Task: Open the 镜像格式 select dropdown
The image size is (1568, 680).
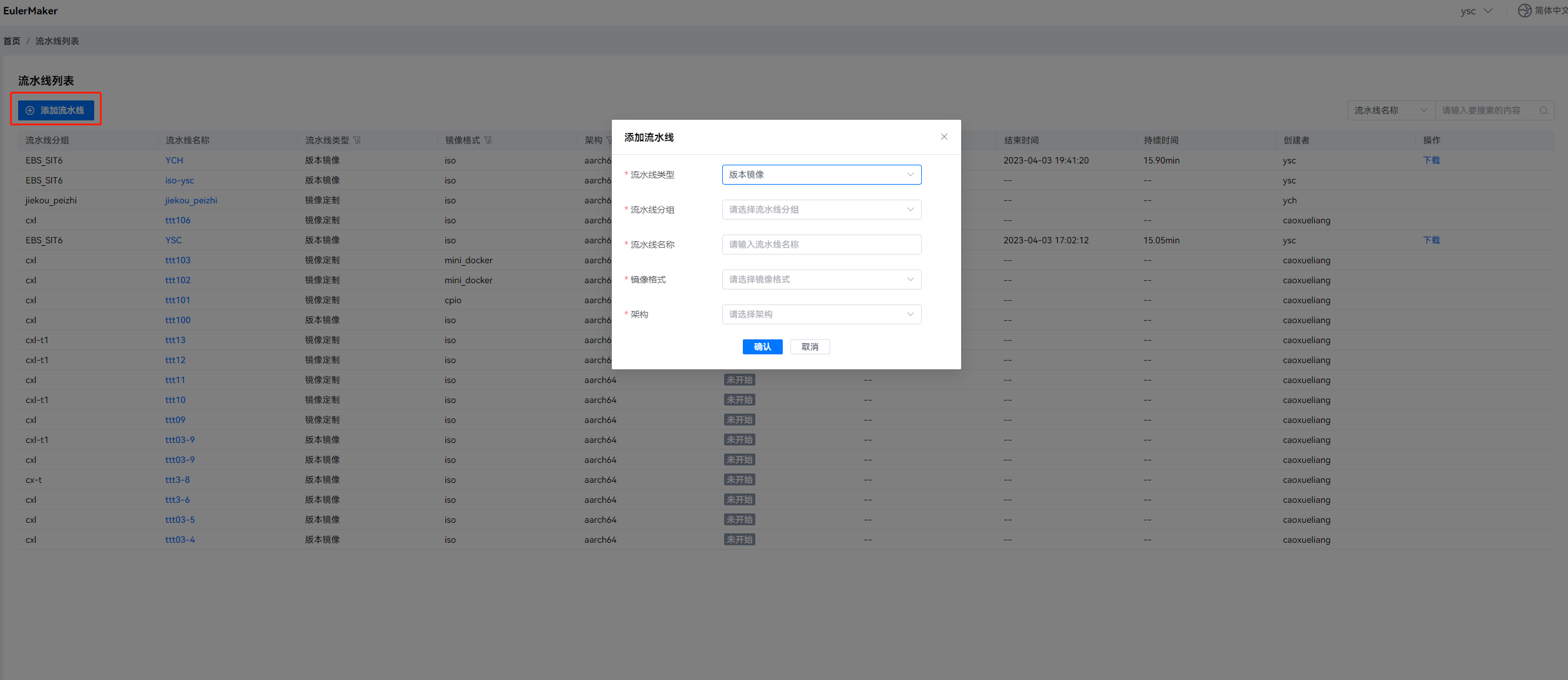Action: [821, 279]
